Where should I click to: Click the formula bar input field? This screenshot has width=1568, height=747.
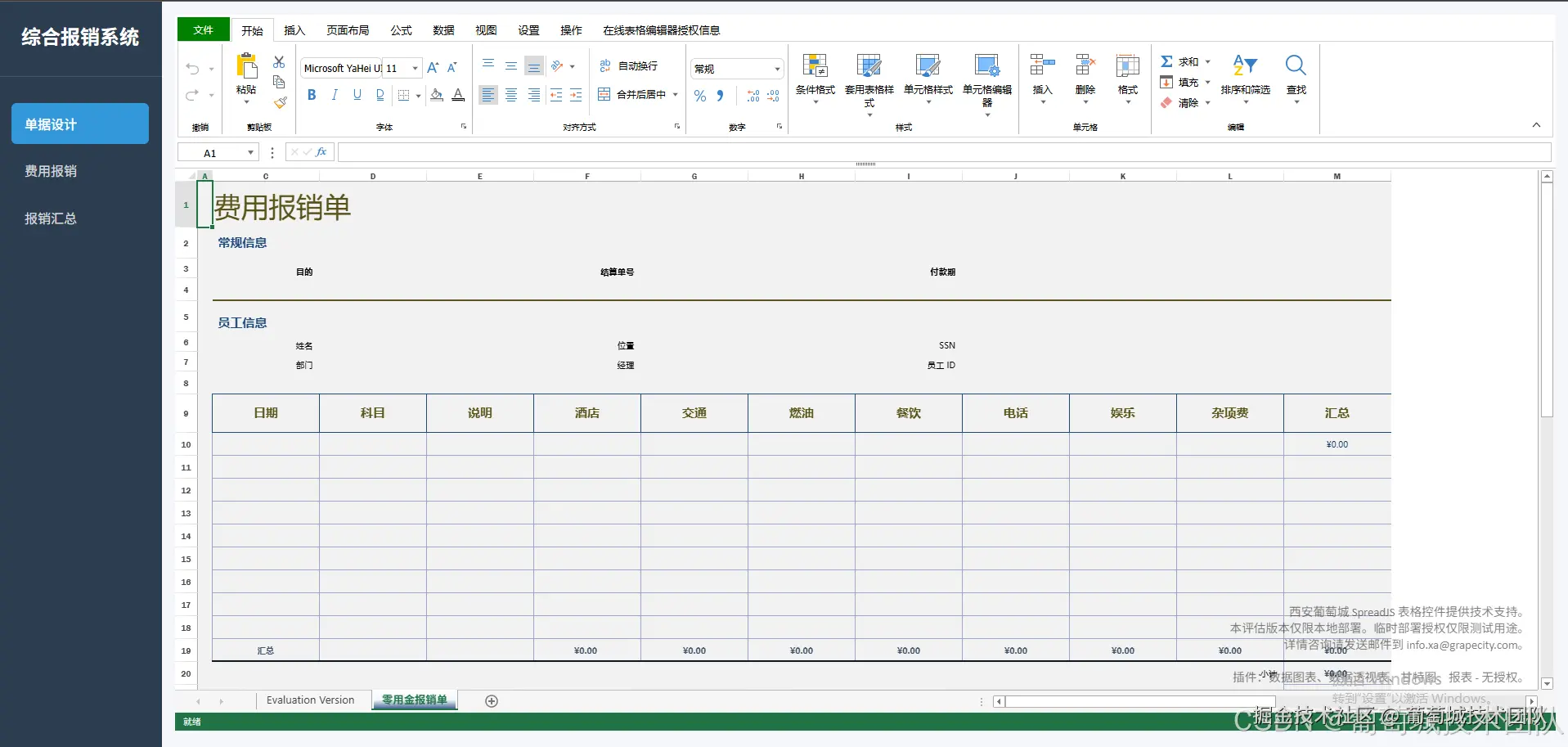click(945, 152)
